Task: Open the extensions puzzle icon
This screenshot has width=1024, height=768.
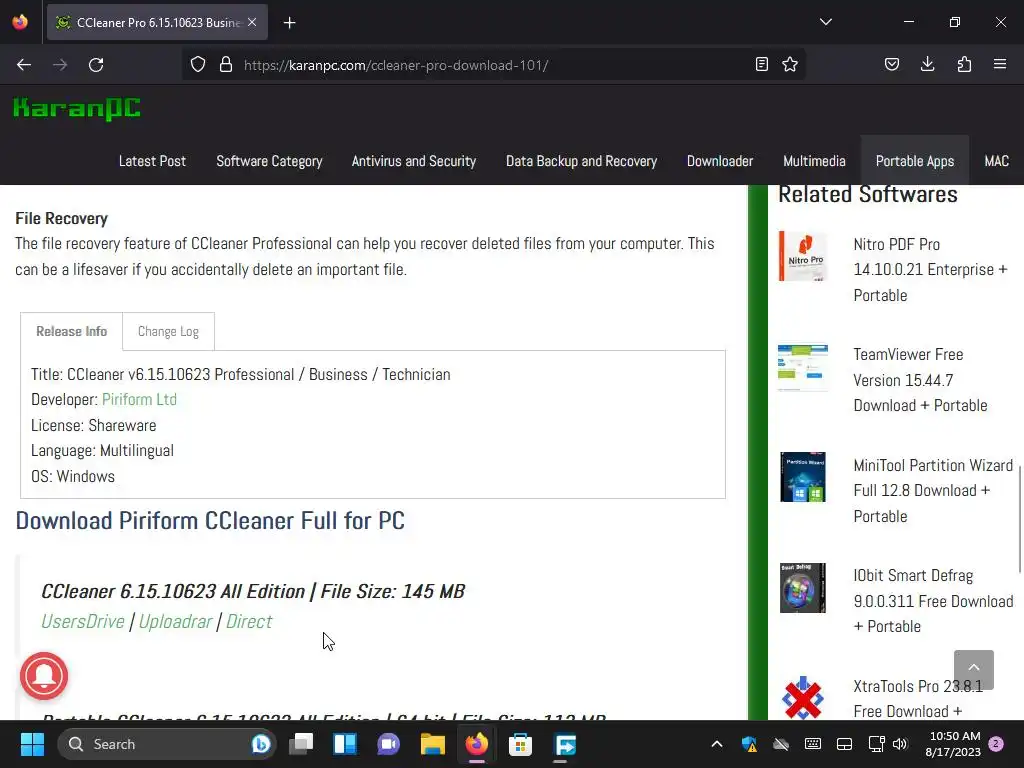Action: [x=964, y=65]
